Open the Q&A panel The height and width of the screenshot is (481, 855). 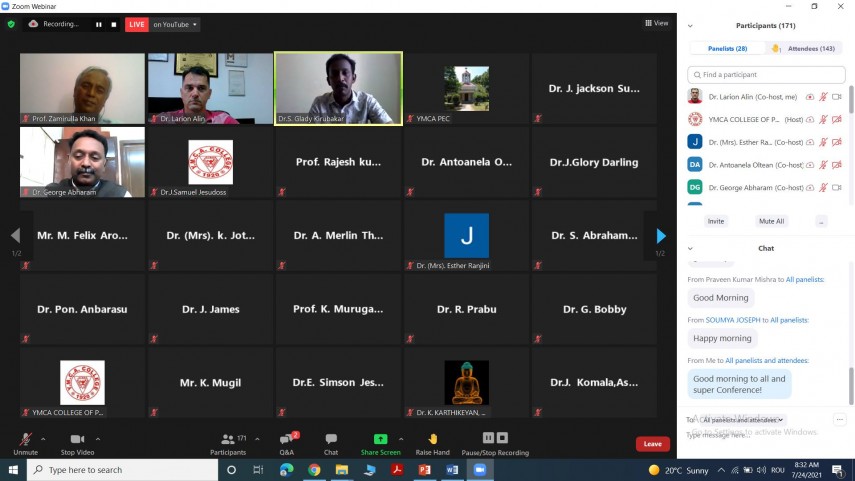point(287,444)
